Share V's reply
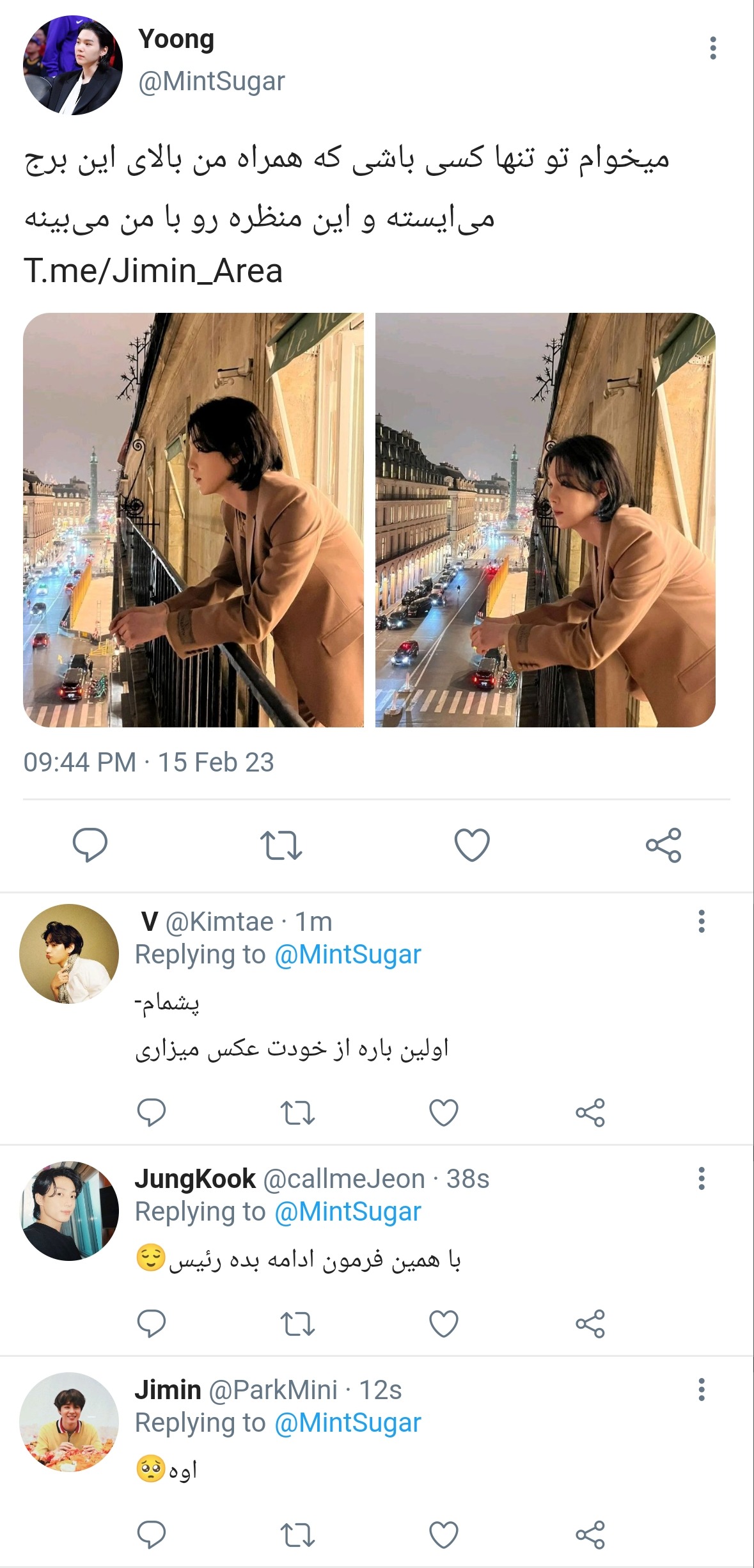 [x=590, y=1113]
